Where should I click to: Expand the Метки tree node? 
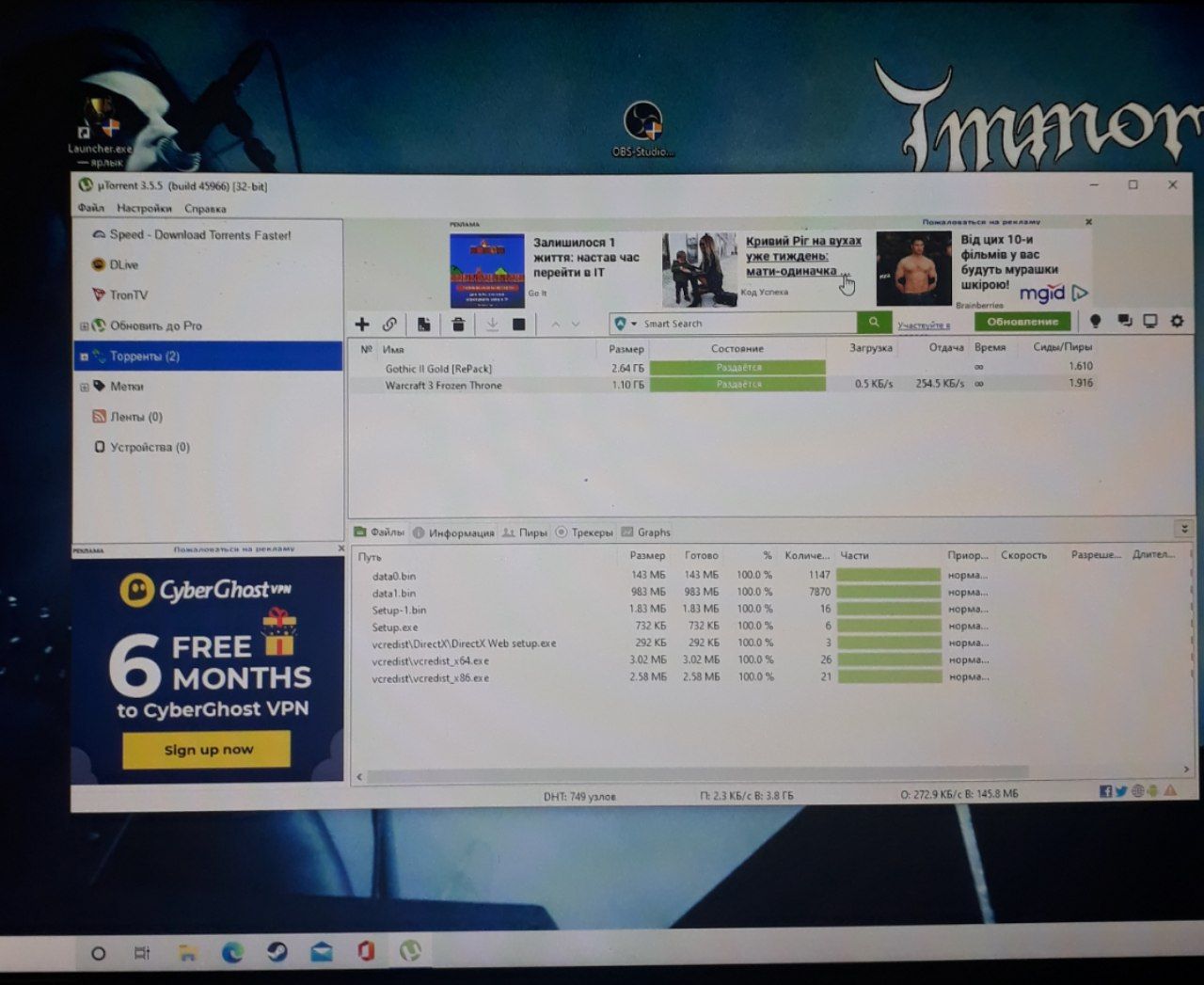point(84,387)
